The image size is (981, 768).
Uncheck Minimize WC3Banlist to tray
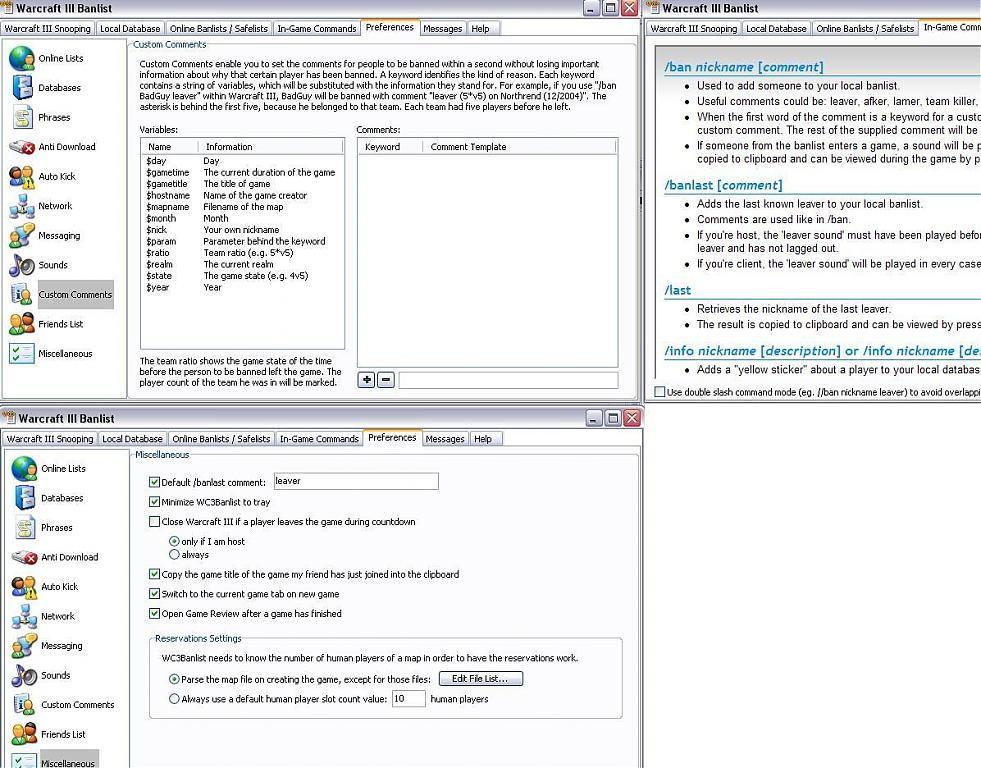(x=154, y=502)
